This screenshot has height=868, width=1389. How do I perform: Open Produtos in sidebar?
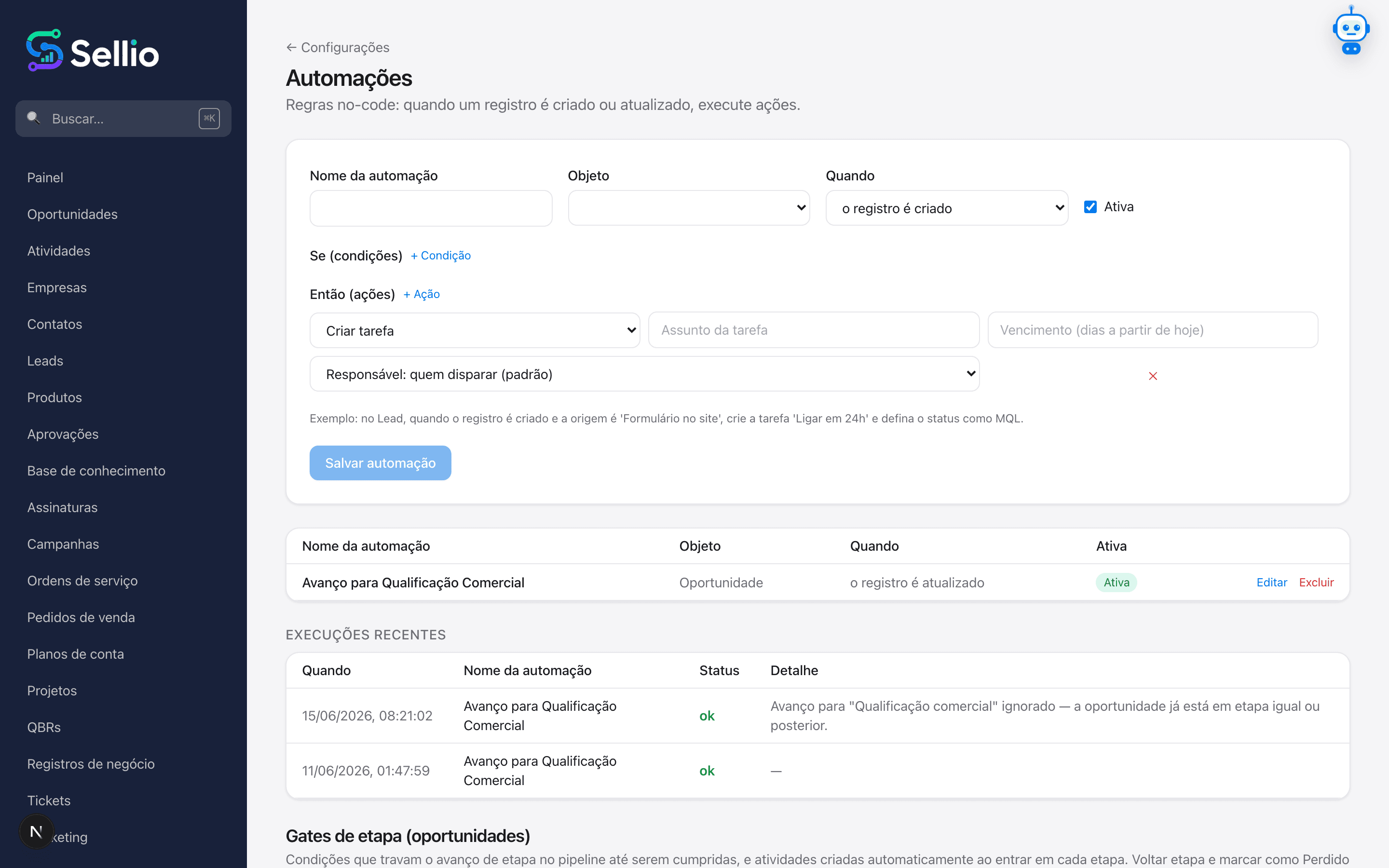(54, 397)
